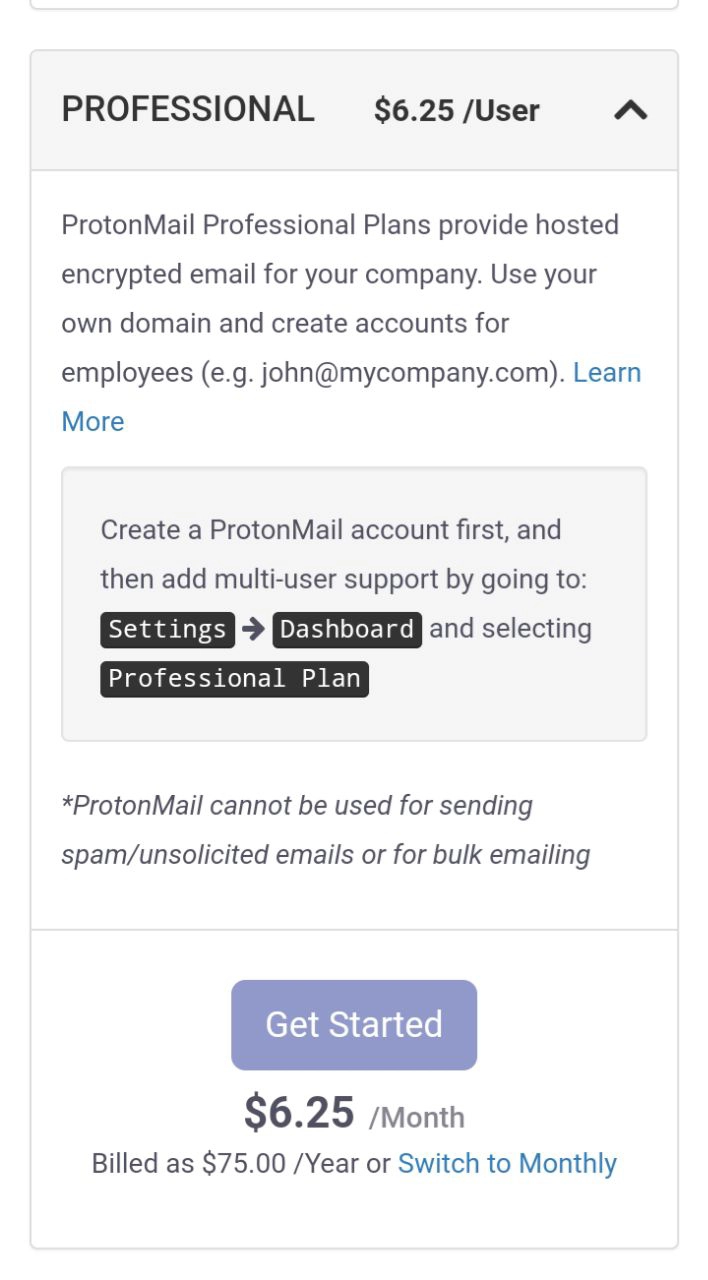The height and width of the screenshot is (1280, 708).
Task: Open the Learn More link
Action: [606, 373]
